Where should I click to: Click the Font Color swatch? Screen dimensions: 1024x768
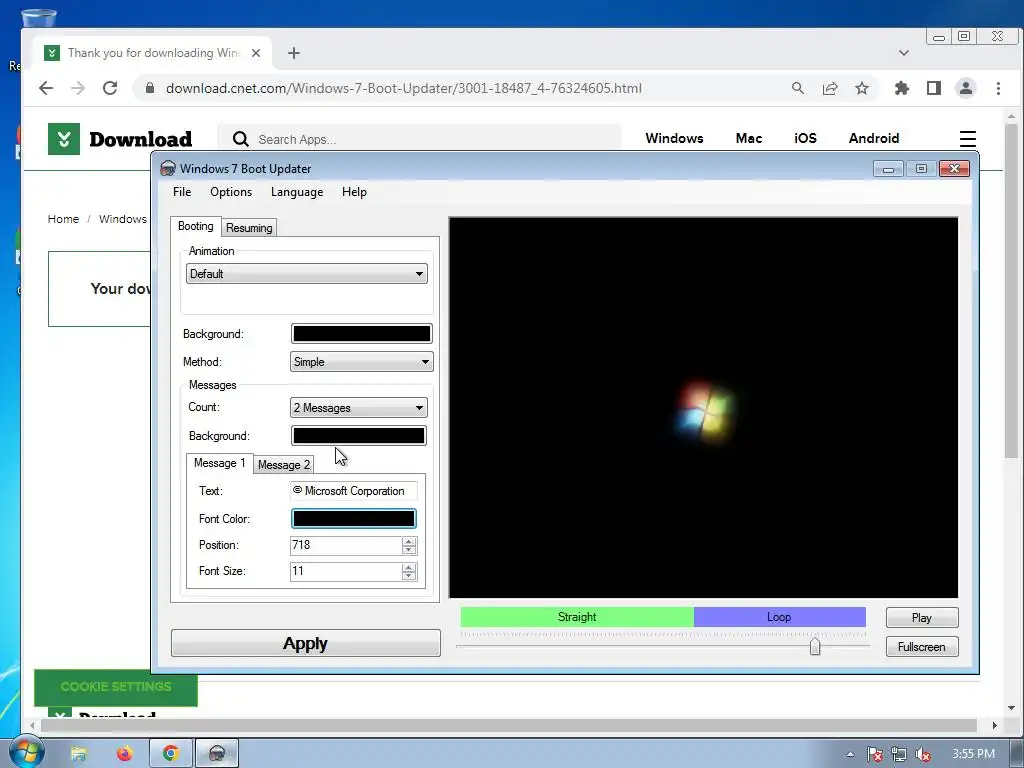(x=353, y=519)
